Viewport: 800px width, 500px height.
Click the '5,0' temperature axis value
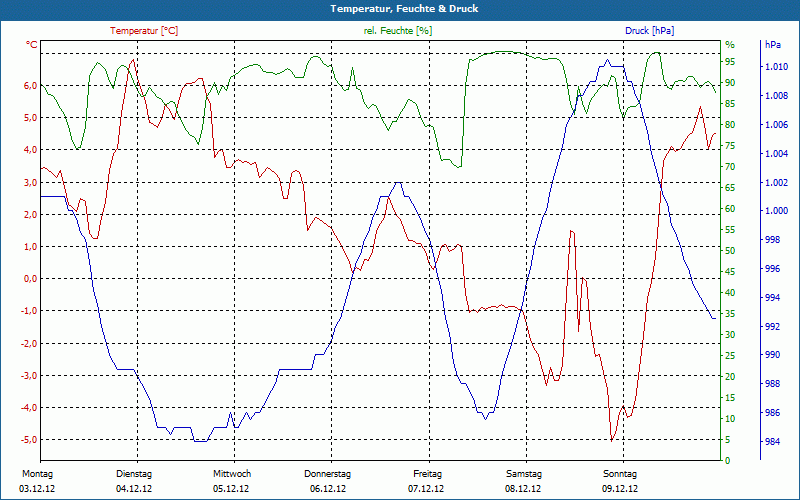(31, 118)
